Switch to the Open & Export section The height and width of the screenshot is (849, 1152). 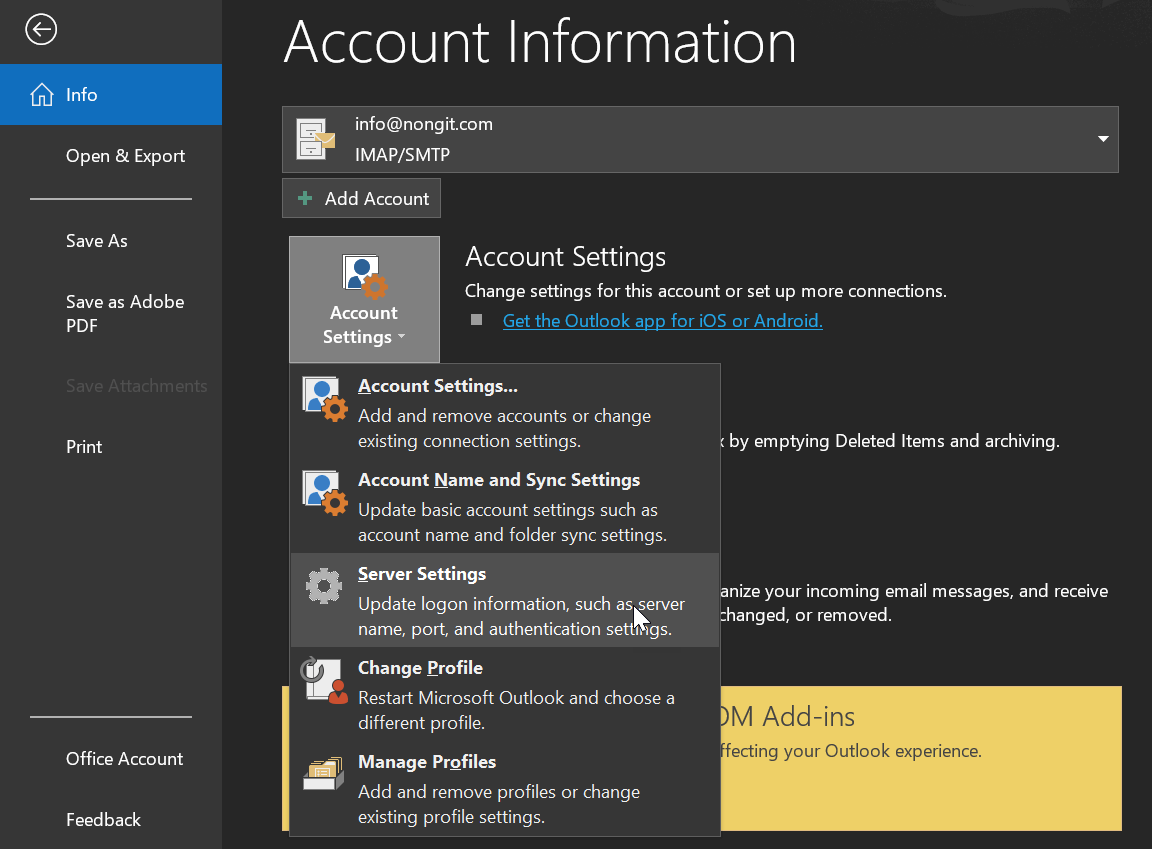[125, 156]
